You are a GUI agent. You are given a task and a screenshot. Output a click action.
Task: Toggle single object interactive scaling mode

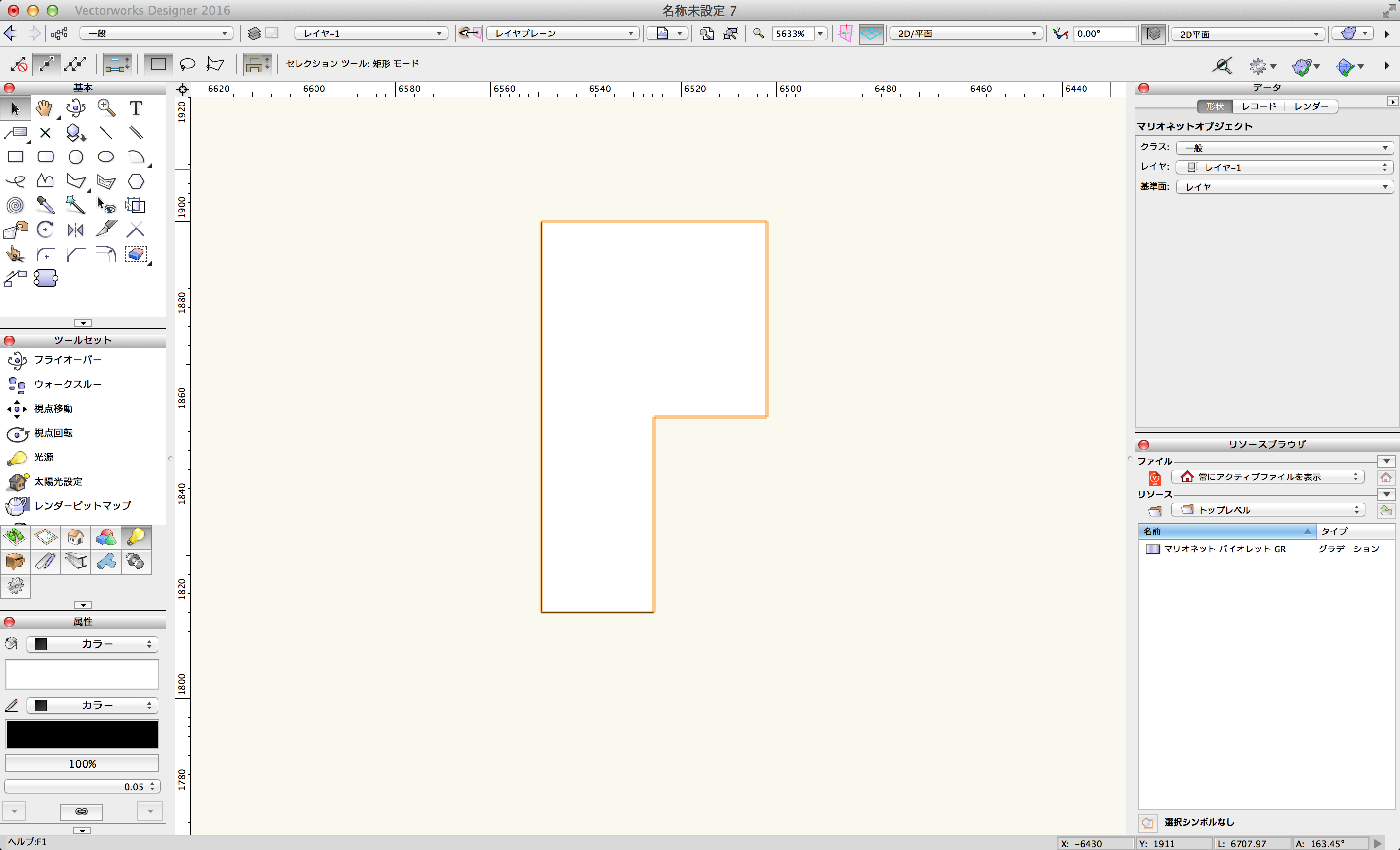[47, 64]
